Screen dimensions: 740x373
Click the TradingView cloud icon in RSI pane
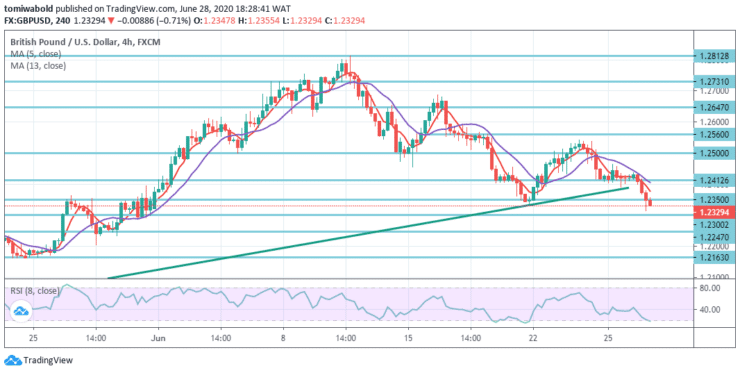20,311
